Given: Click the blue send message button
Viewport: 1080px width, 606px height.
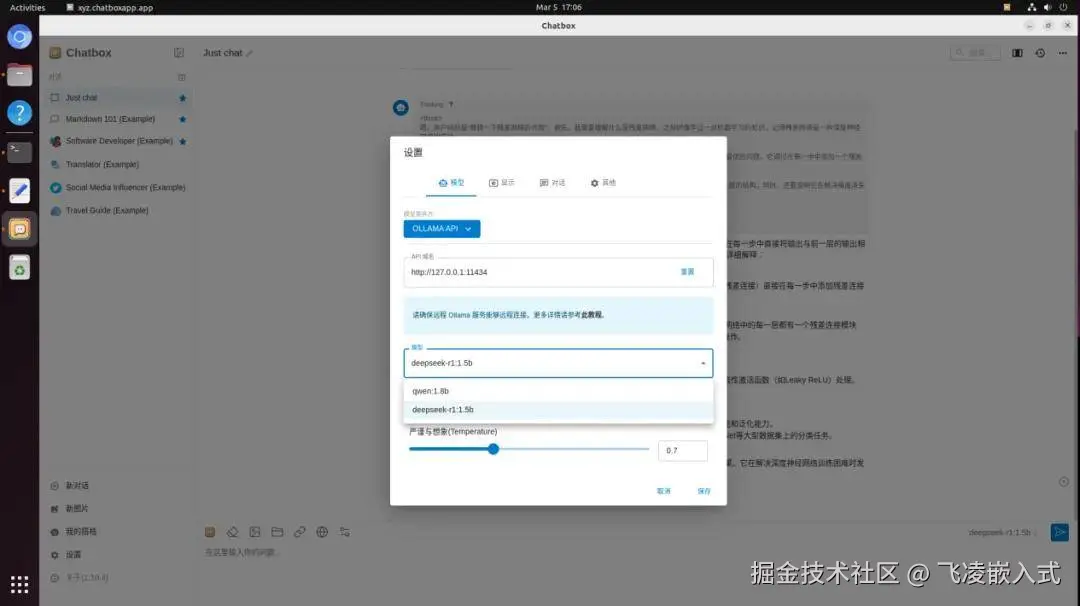Looking at the screenshot, I should tap(1059, 532).
